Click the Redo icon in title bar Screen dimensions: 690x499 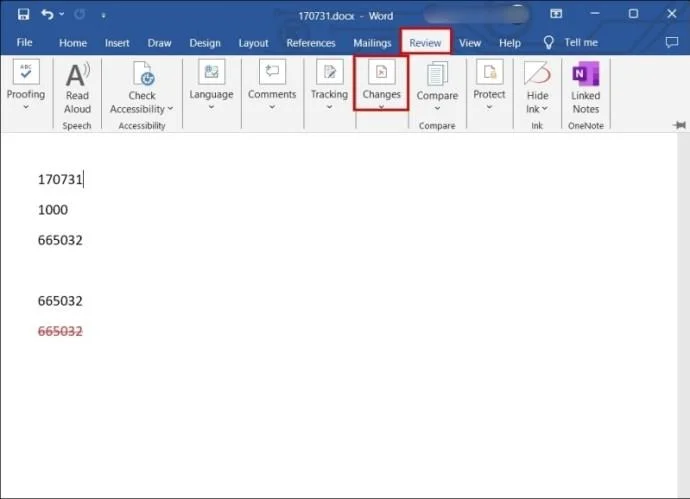(80, 15)
